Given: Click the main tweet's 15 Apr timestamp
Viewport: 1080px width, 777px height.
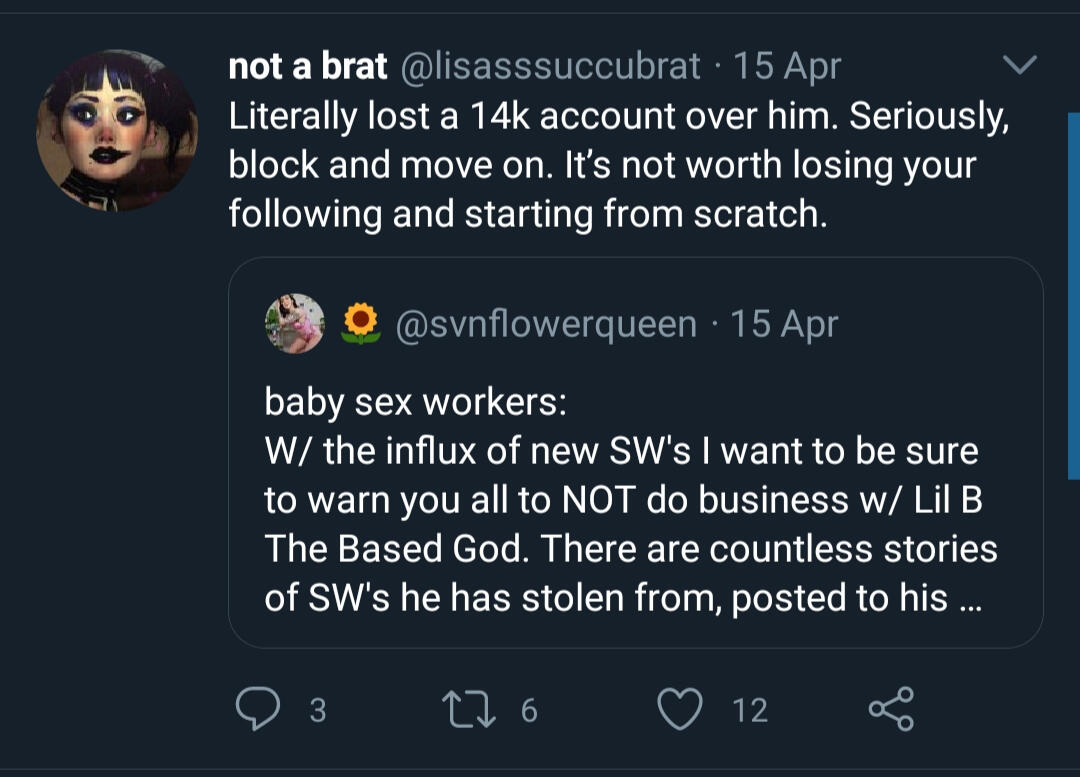Looking at the screenshot, I should click(x=787, y=66).
